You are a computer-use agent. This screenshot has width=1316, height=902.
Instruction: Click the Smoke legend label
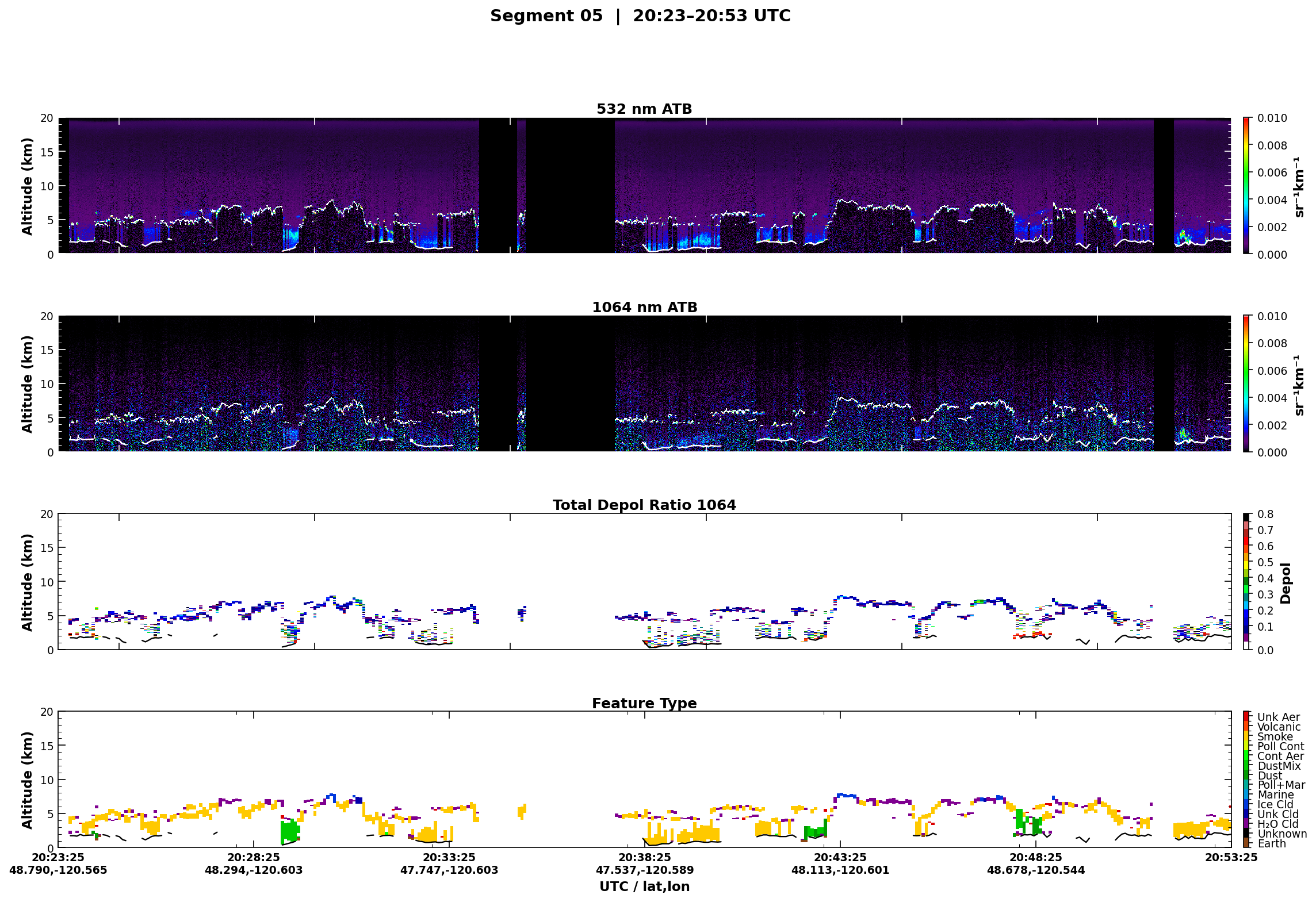pyautogui.click(x=1275, y=736)
